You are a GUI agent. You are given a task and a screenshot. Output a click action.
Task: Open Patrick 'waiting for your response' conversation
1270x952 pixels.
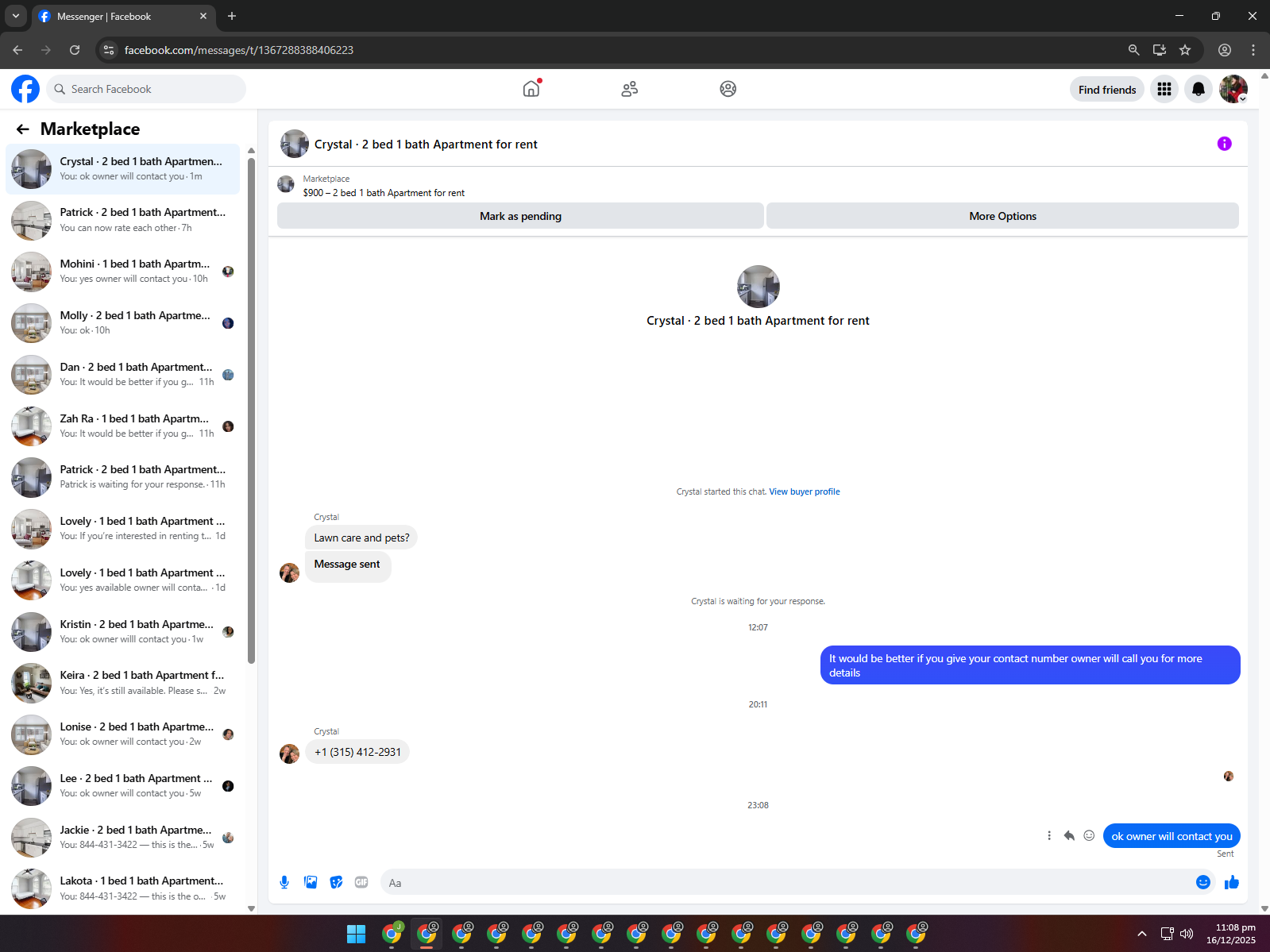point(123,477)
